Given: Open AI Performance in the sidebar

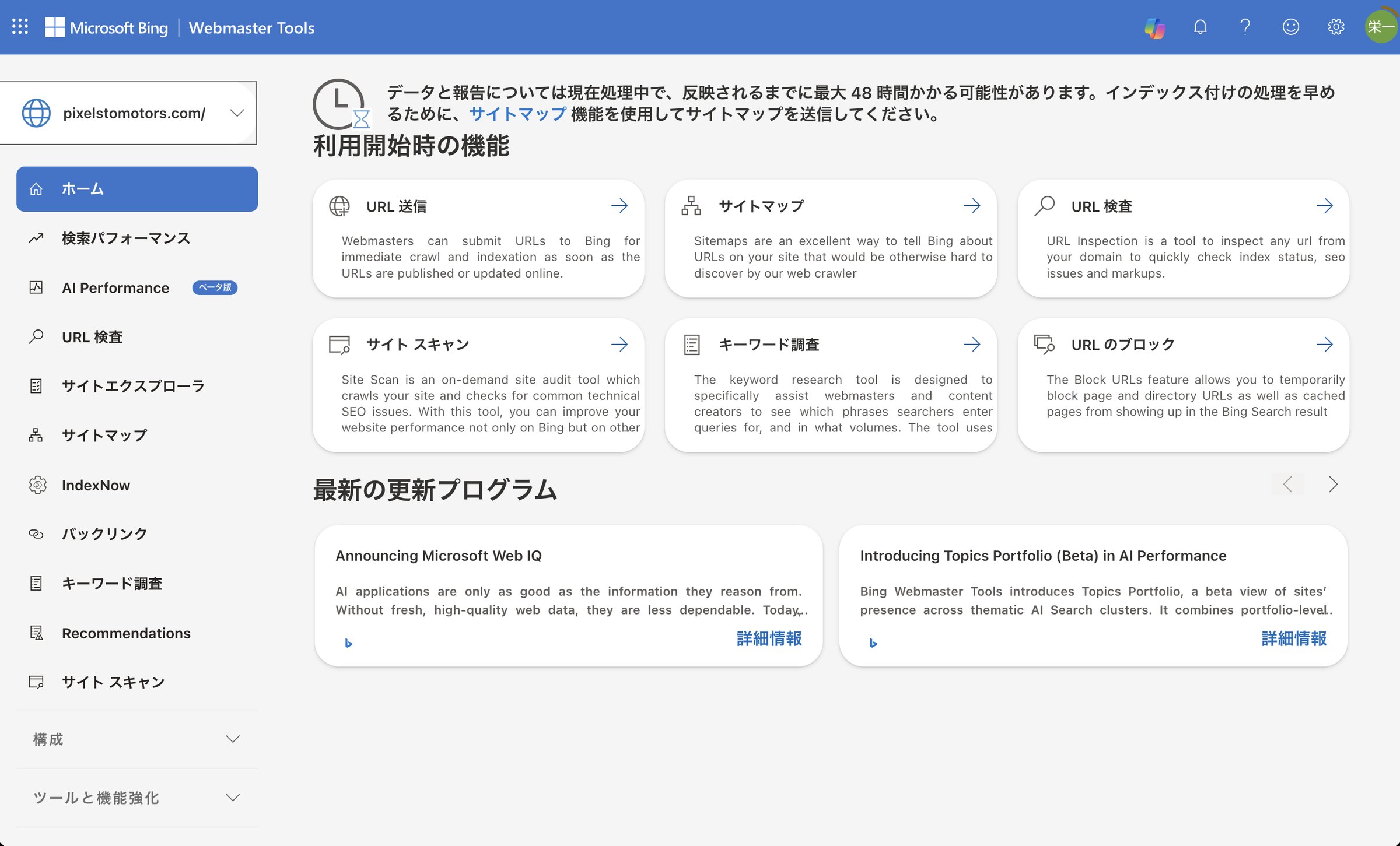Looking at the screenshot, I should [137, 287].
